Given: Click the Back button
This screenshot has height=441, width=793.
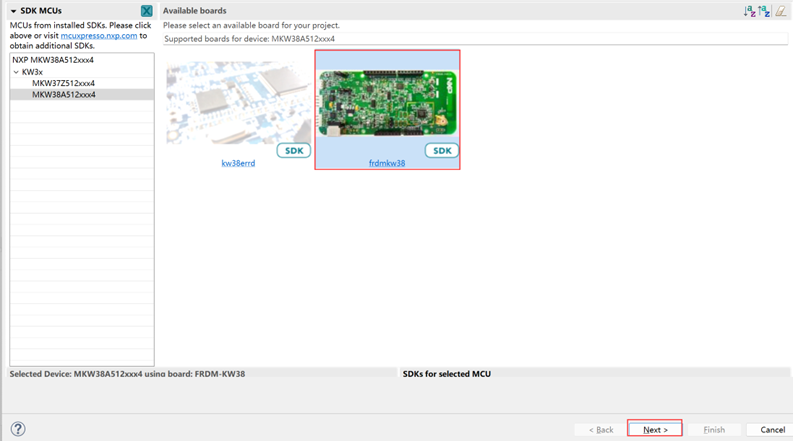Looking at the screenshot, I should 601,429.
